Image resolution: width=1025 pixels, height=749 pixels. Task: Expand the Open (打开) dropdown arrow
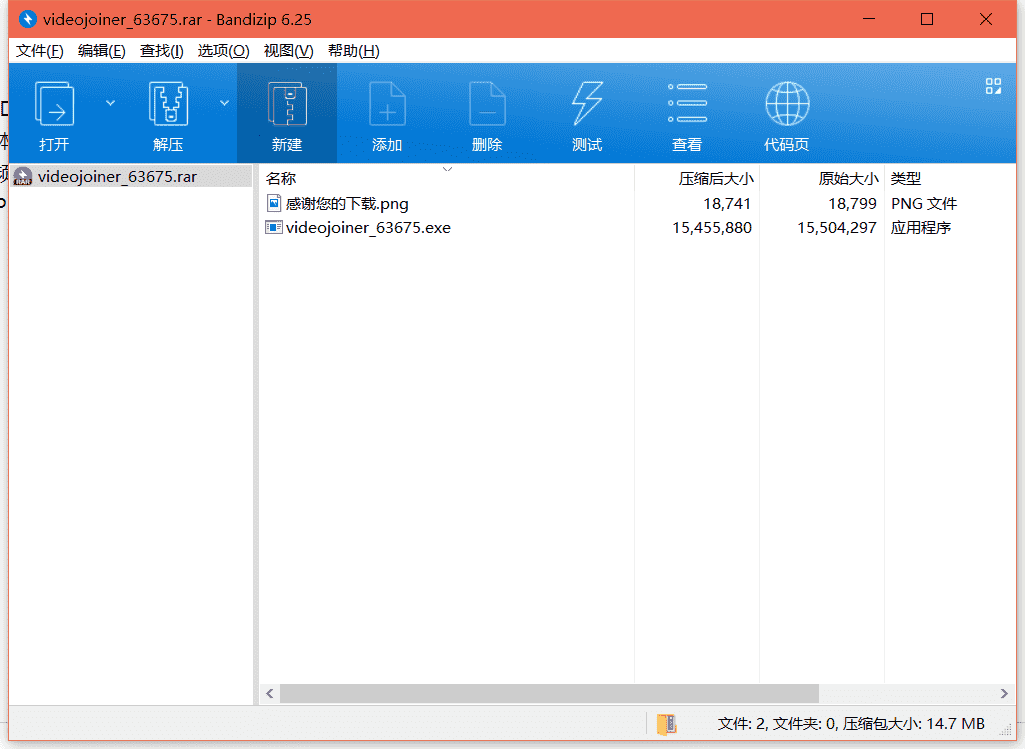pyautogui.click(x=110, y=103)
